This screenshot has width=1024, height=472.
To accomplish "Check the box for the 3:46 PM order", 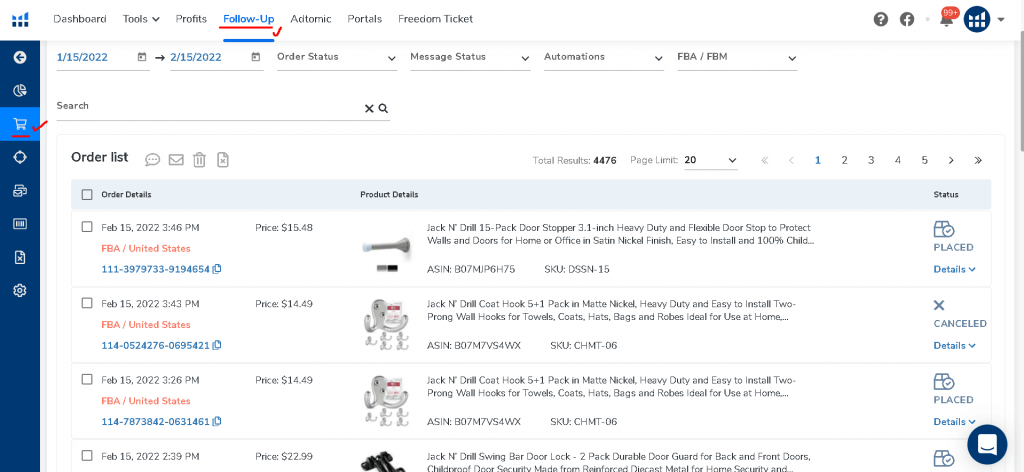I will tap(87, 227).
